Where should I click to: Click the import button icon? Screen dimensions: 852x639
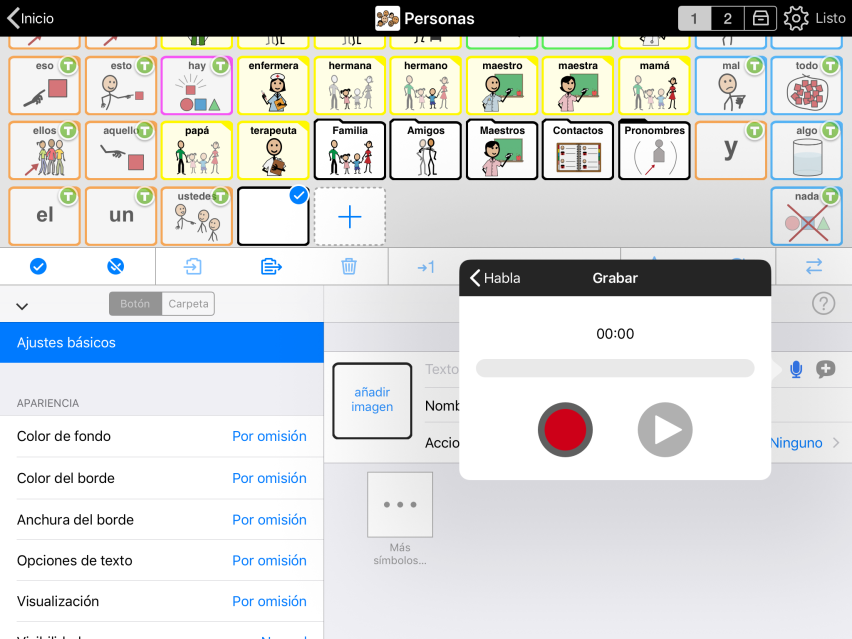[193, 266]
